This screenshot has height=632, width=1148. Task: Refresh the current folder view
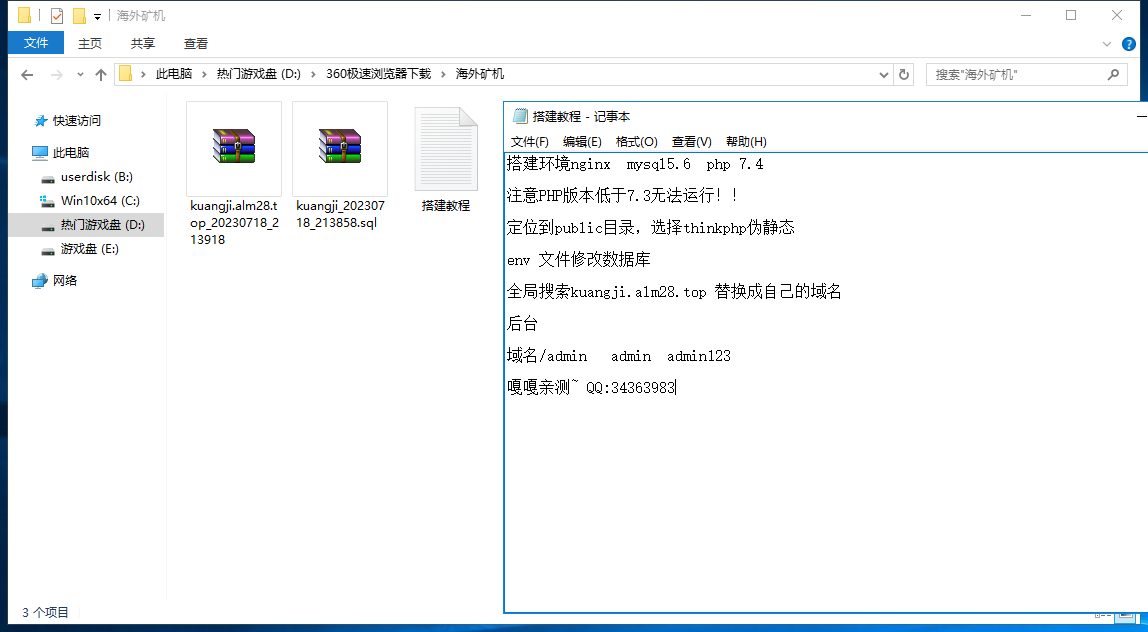coord(904,74)
